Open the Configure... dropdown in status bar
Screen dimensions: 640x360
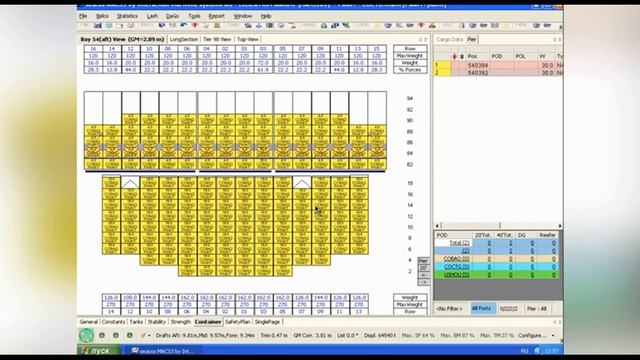(x=536, y=336)
